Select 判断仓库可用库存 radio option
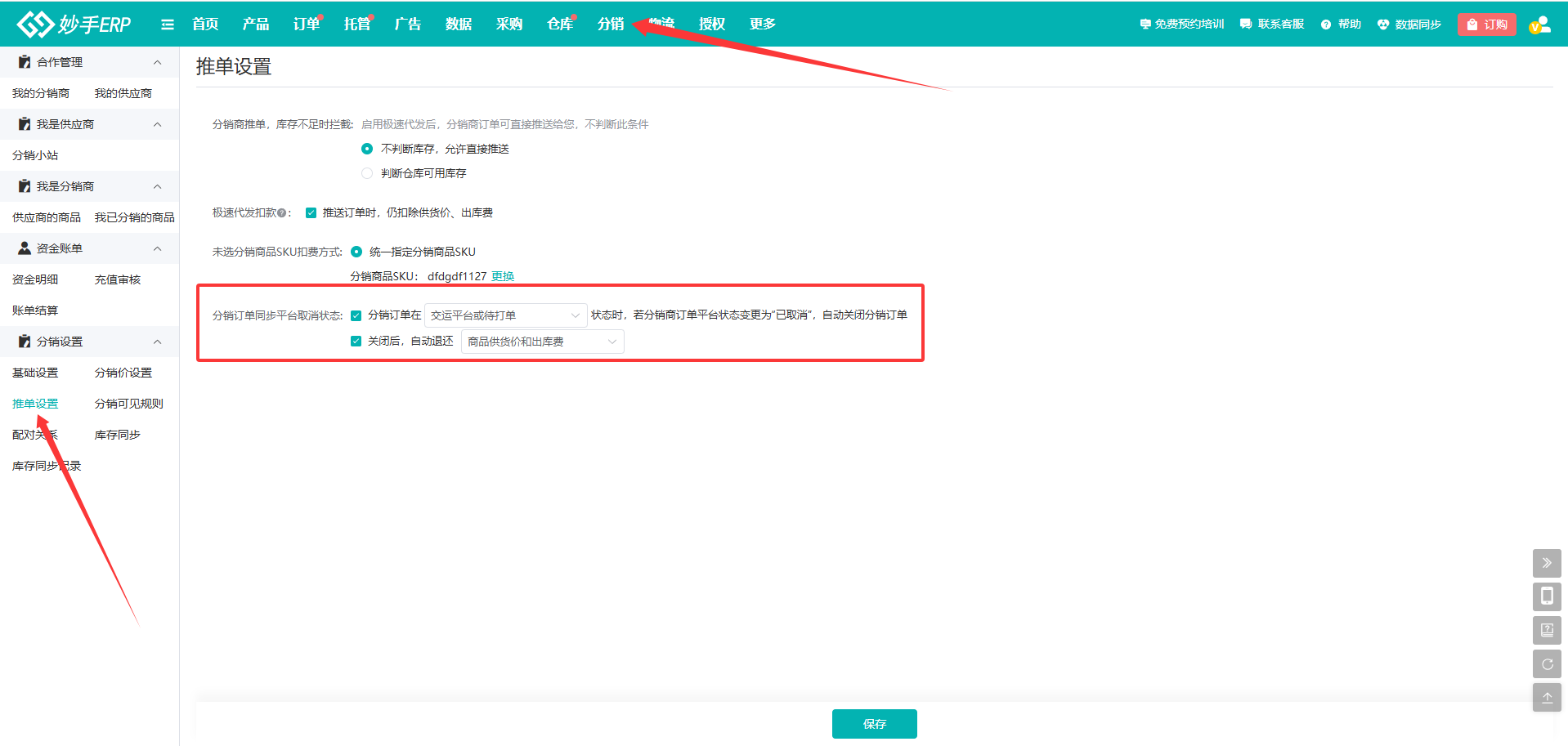The height and width of the screenshot is (746, 1568). (x=367, y=173)
